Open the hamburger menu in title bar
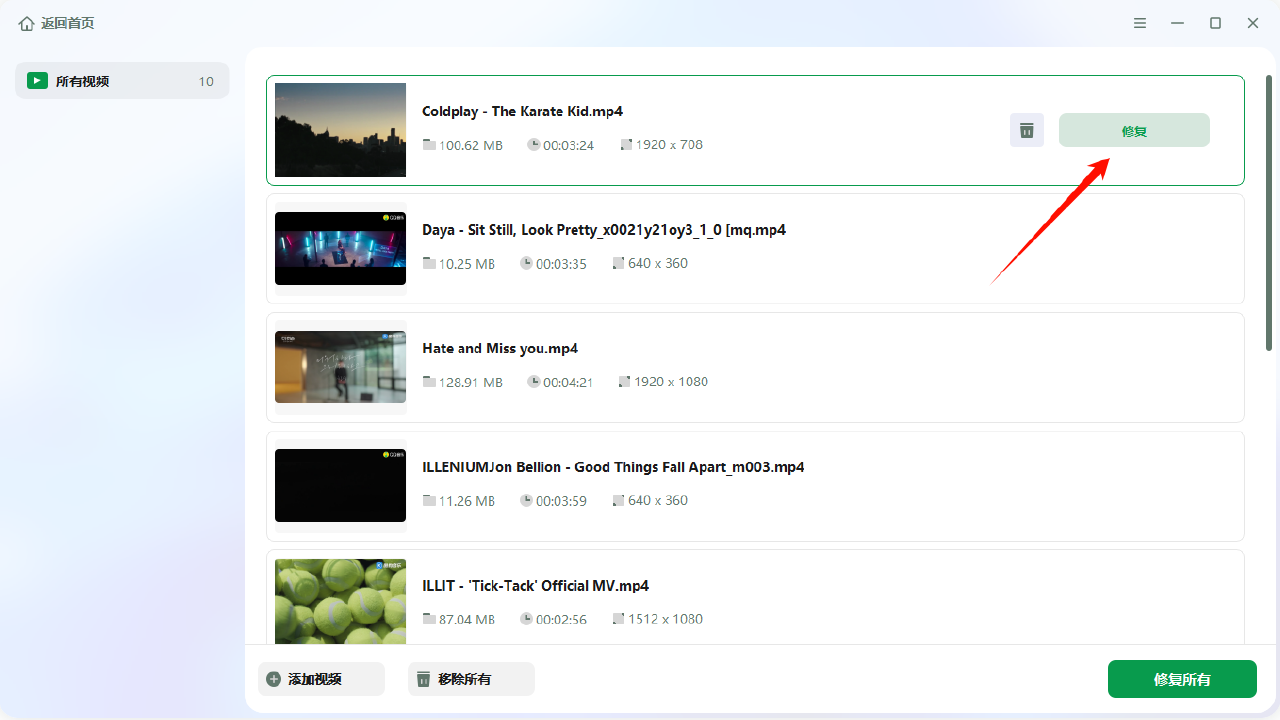The image size is (1280, 720). (x=1140, y=23)
